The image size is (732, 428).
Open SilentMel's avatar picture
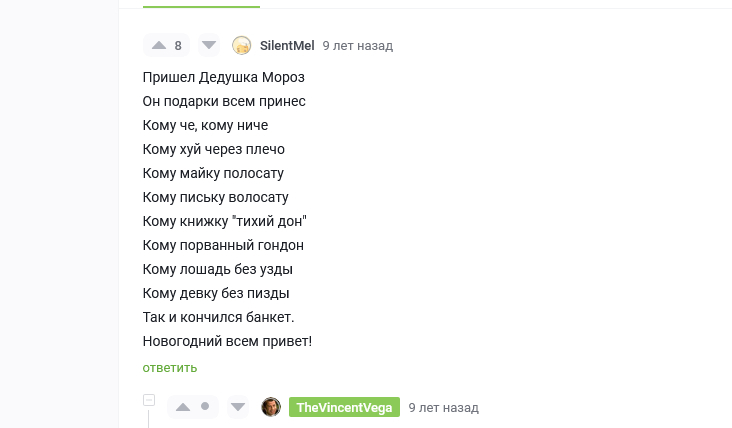tap(242, 45)
